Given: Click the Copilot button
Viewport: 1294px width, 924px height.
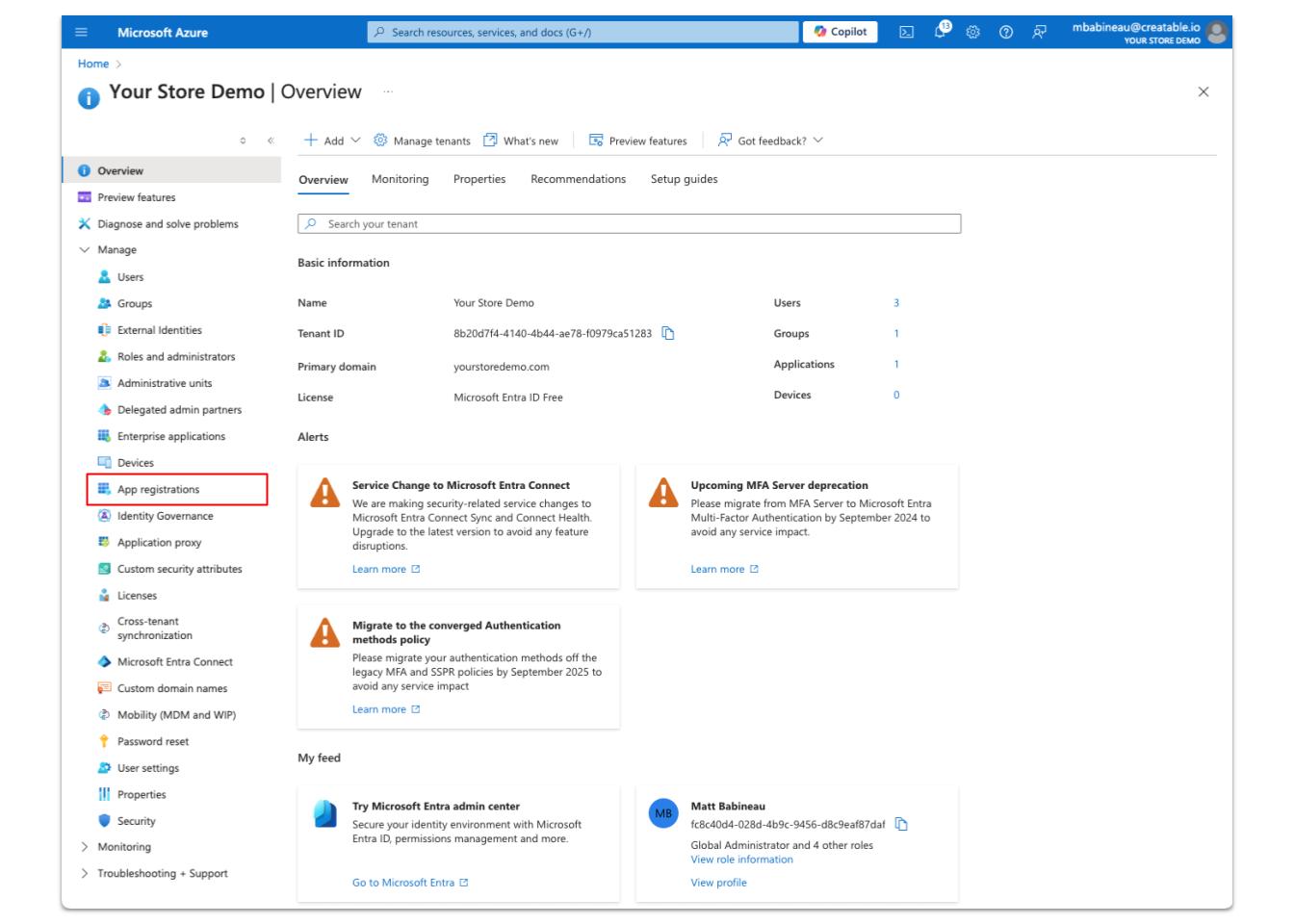Looking at the screenshot, I should click(x=840, y=32).
